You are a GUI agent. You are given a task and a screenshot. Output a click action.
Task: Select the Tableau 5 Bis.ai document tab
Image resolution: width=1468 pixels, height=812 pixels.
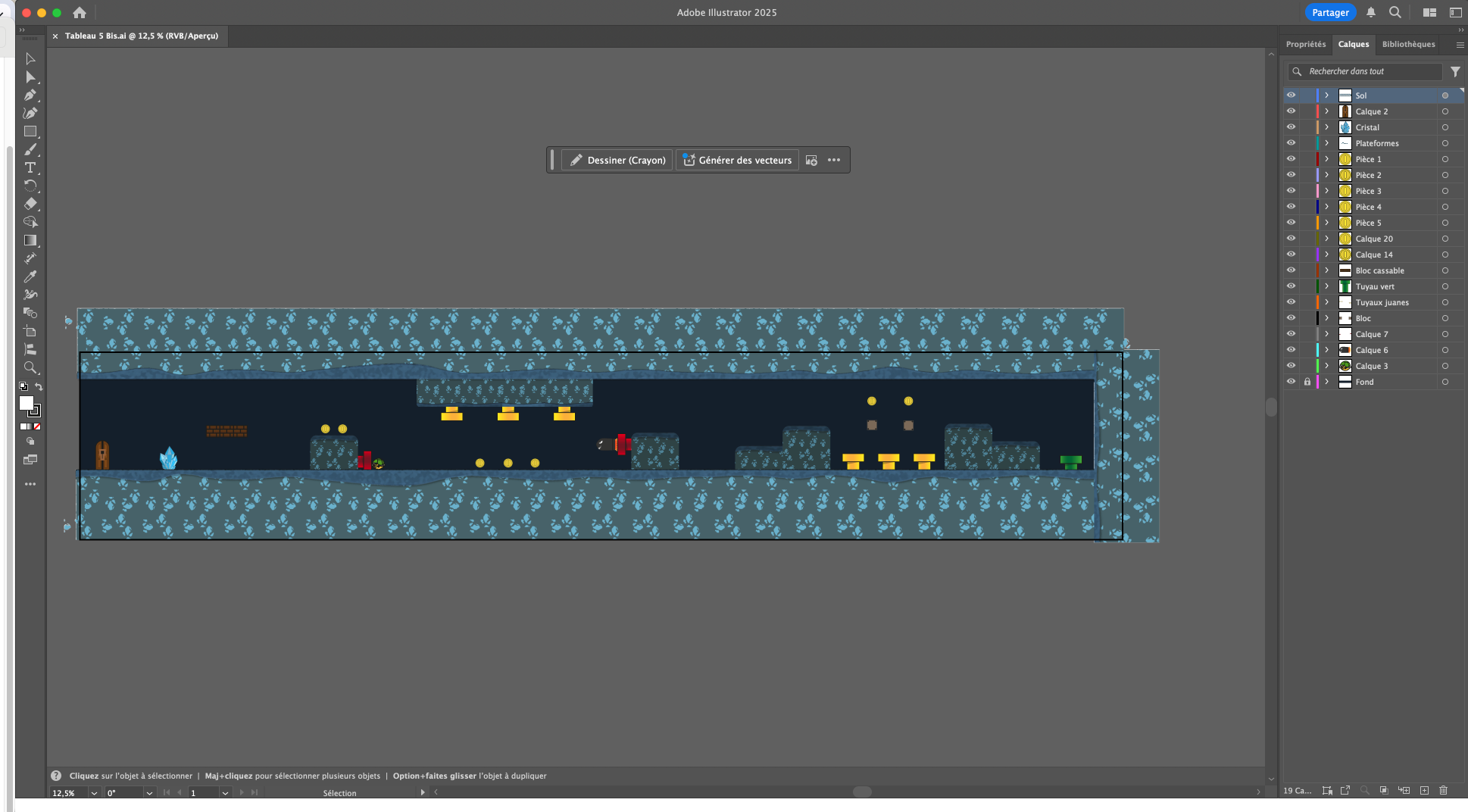(142, 36)
